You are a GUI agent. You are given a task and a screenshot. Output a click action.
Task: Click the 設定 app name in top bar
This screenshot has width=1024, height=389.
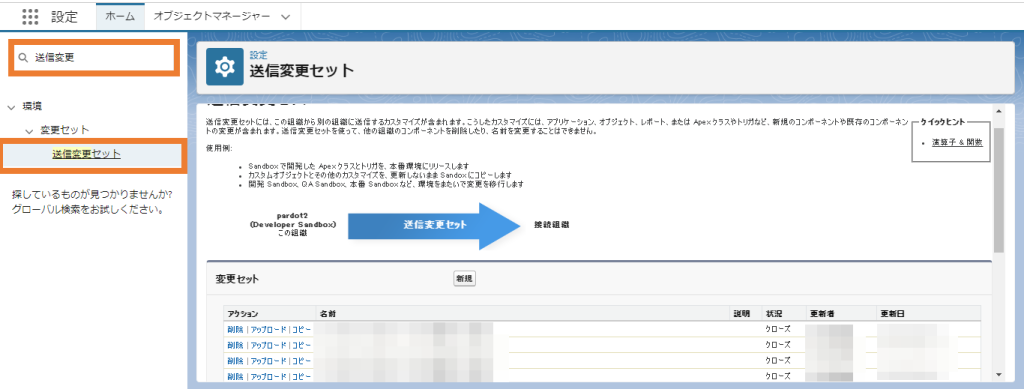[x=64, y=16]
